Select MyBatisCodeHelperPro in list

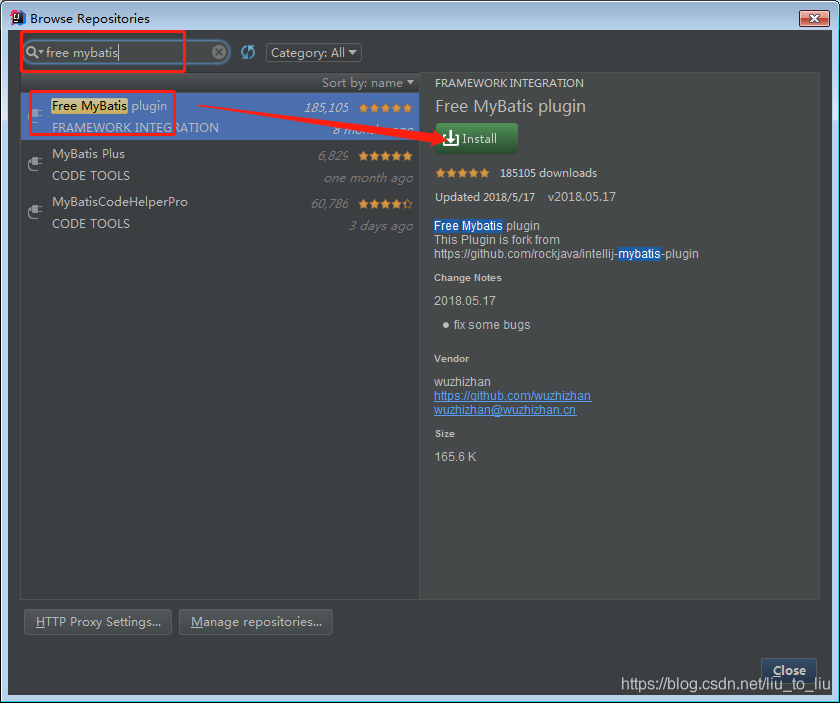tap(220, 213)
